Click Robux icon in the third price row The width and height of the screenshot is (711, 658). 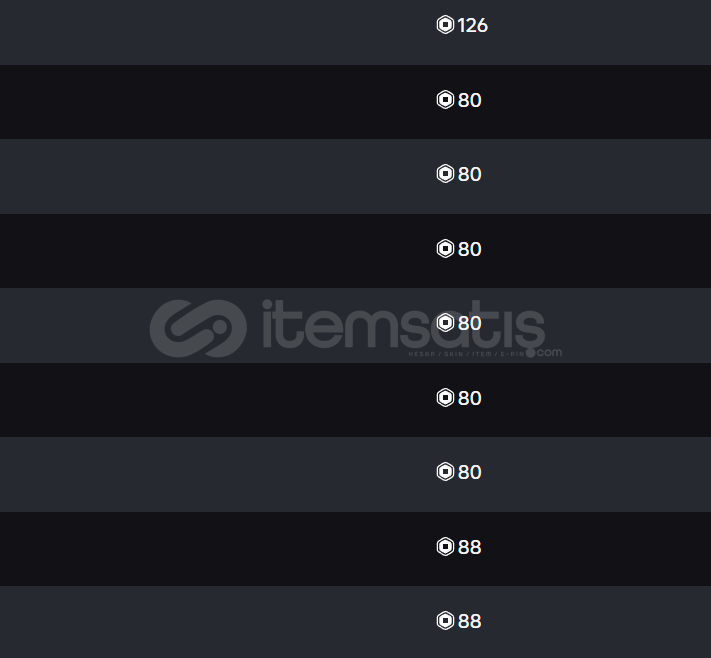click(445, 174)
